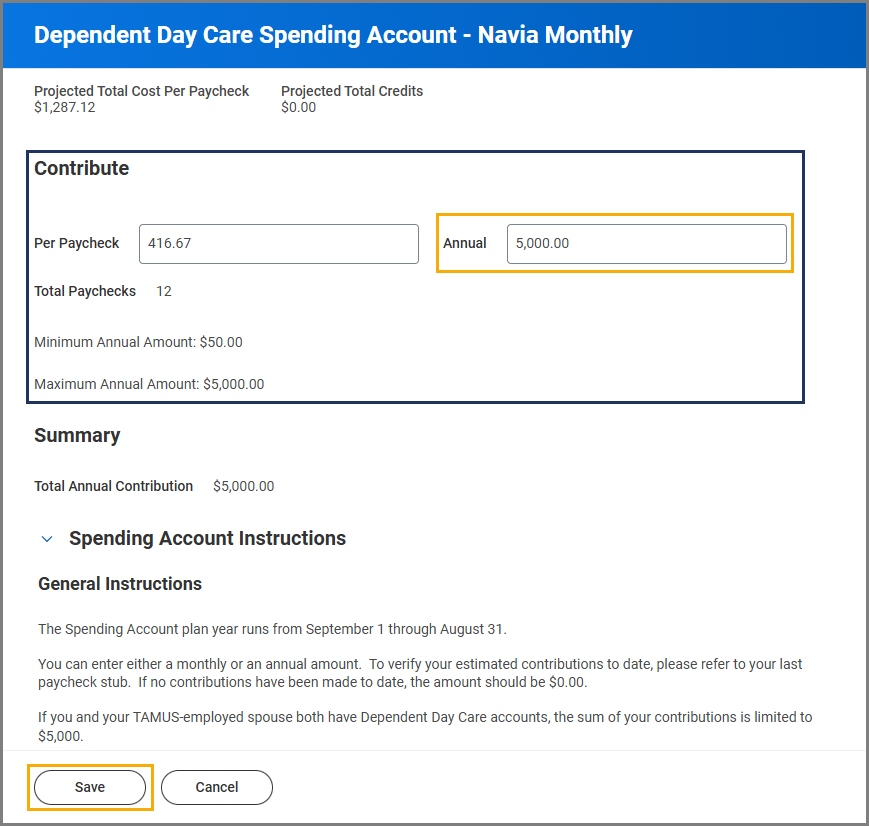869x826 pixels.
Task: Click the Minimum Annual Amount text
Action: tap(138, 342)
